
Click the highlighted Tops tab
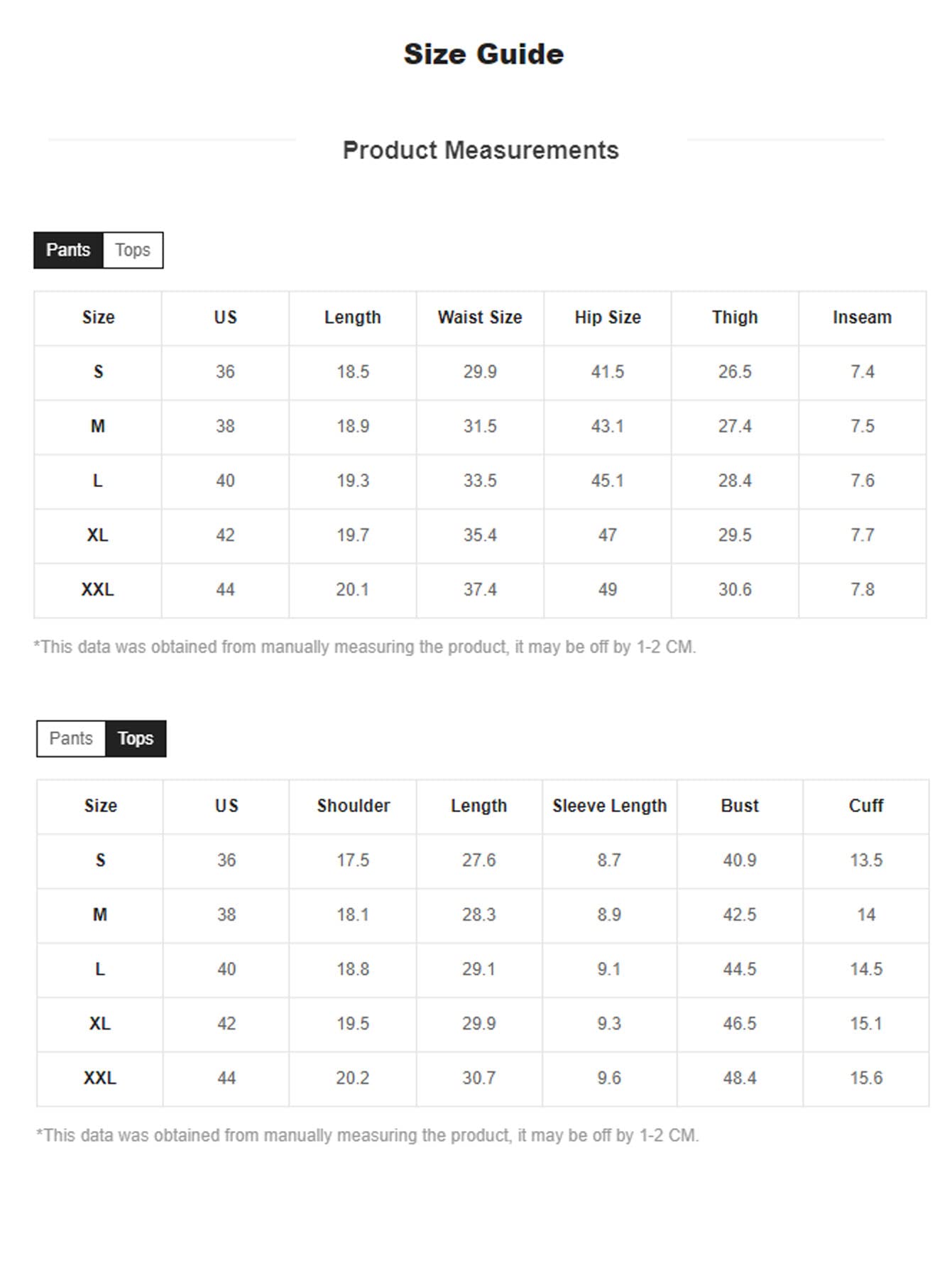pyautogui.click(x=136, y=738)
